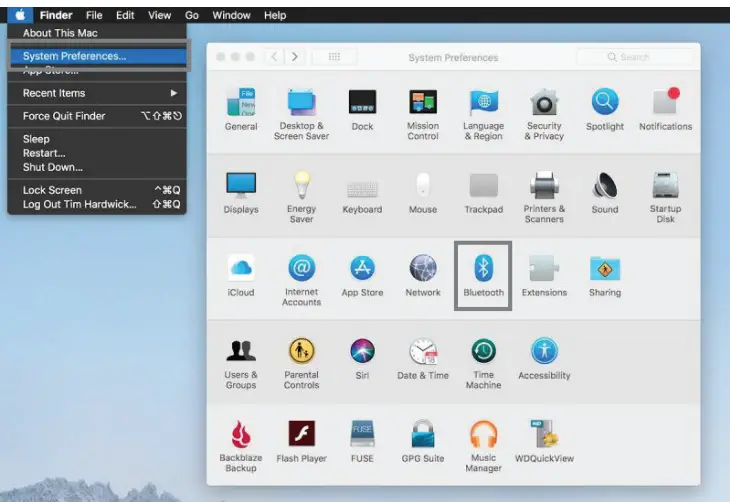Viewport: 730px width, 502px height.
Task: Open the Bluetooth preference pane
Action: [x=483, y=276]
